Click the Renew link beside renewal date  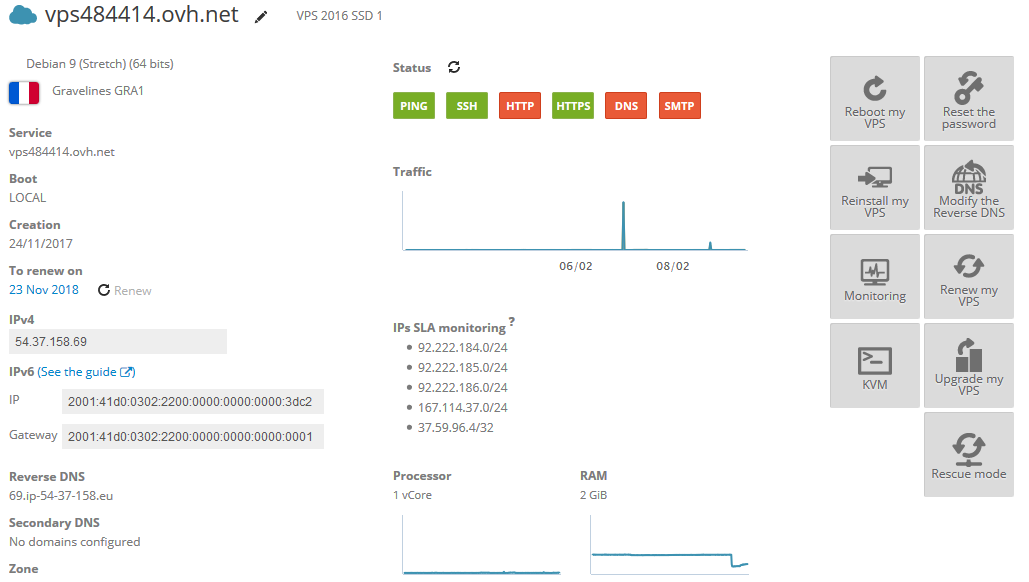pos(125,290)
